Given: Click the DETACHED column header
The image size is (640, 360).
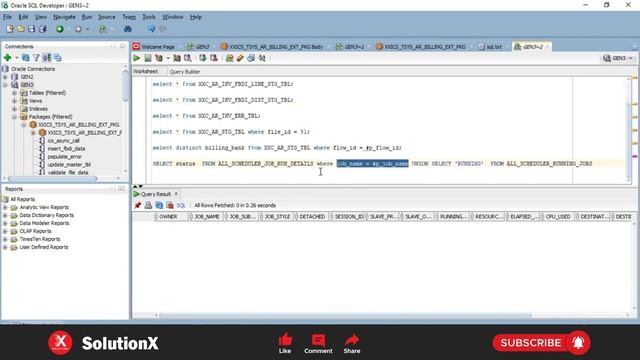Looking at the screenshot, I should [312, 216].
